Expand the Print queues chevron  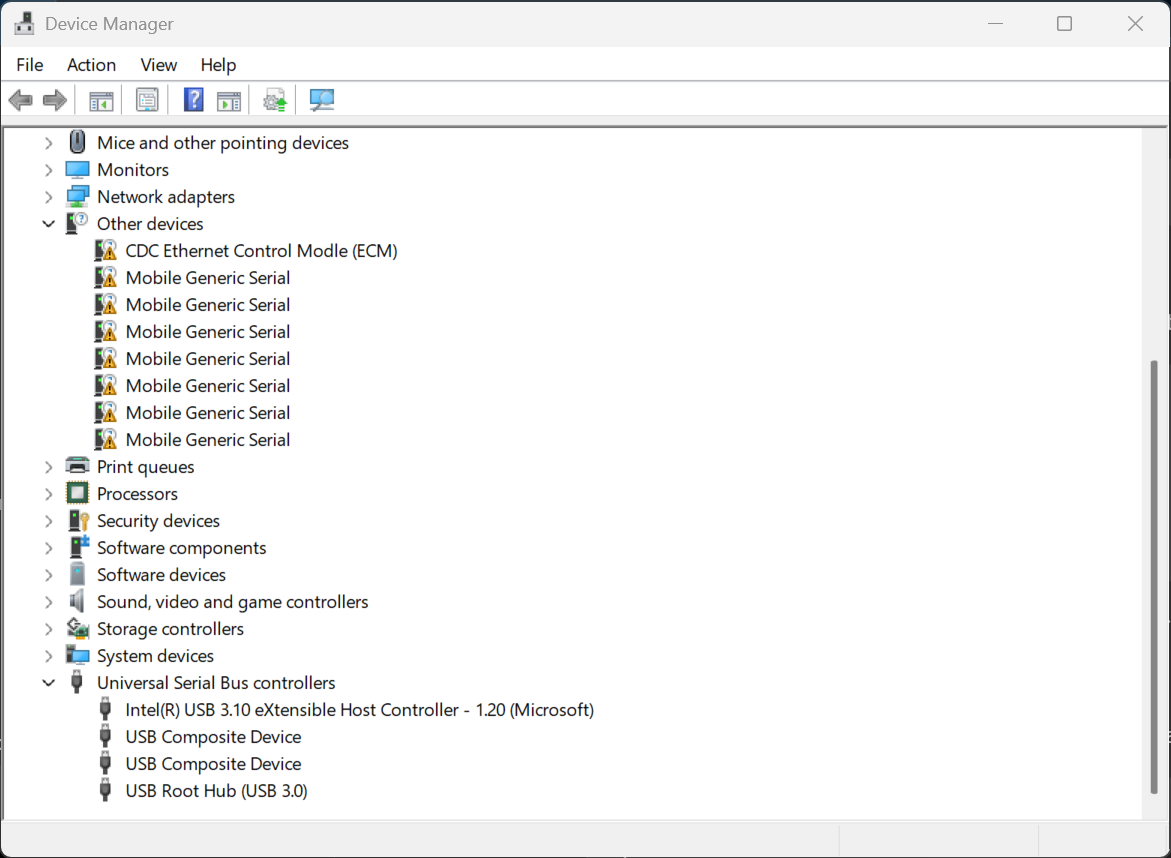coord(49,467)
